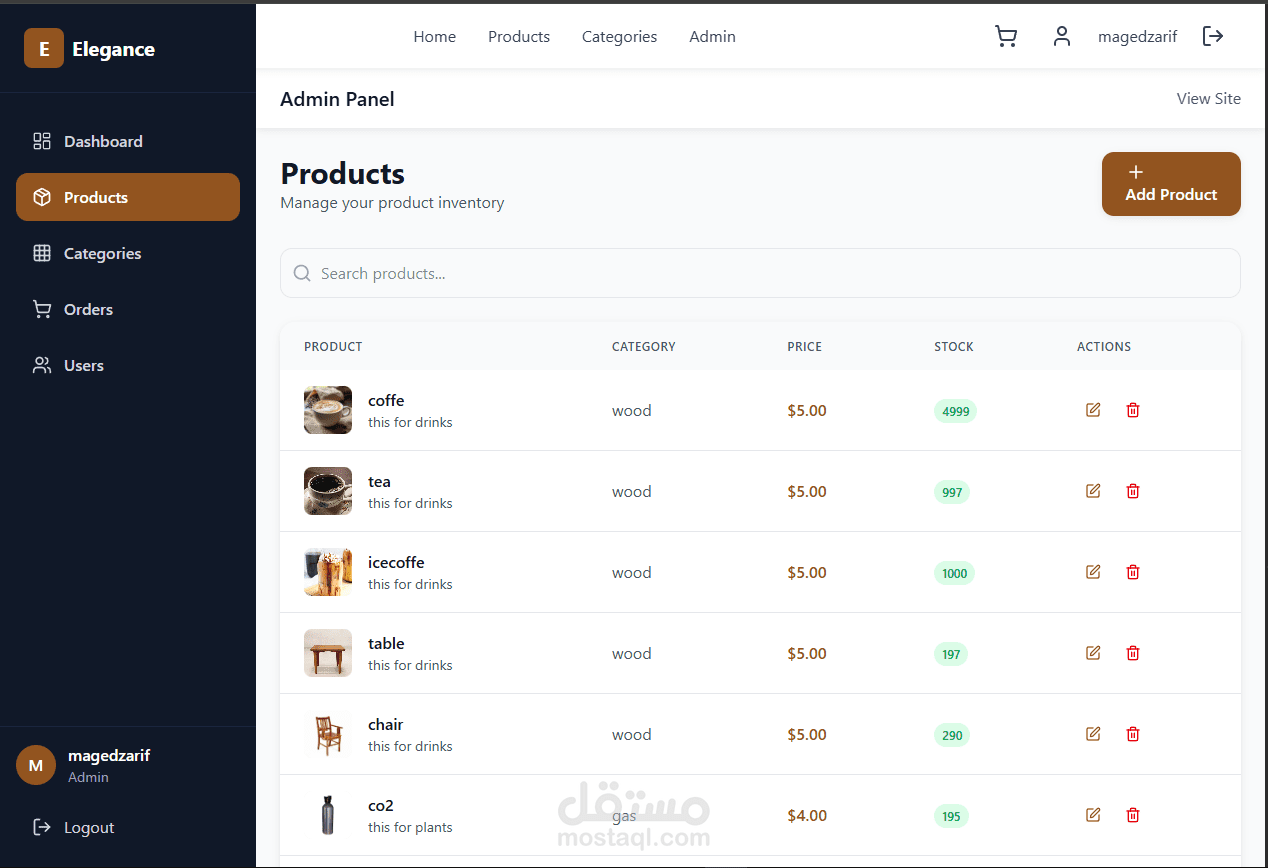Image resolution: width=1268 pixels, height=868 pixels.
Task: Click the co2 bottle thumbnail
Action: pyautogui.click(x=328, y=815)
